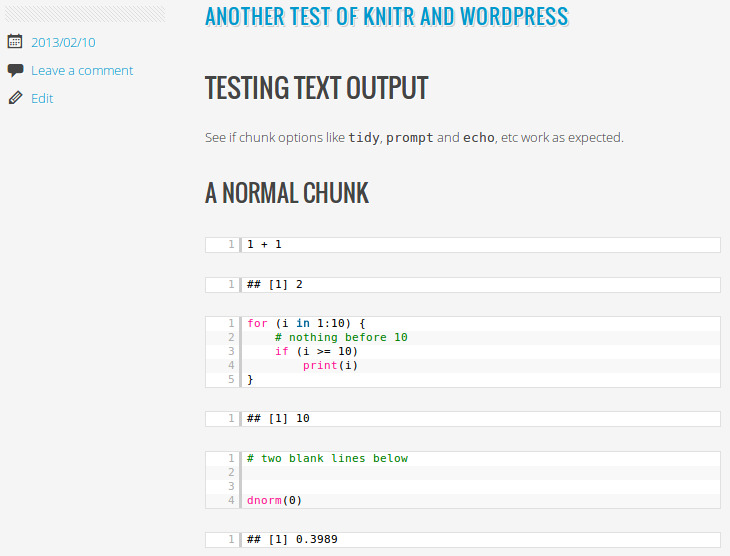This screenshot has width=730, height=556.
Task: Click the 'A Normal Chunk' heading
Action: [x=287, y=193]
